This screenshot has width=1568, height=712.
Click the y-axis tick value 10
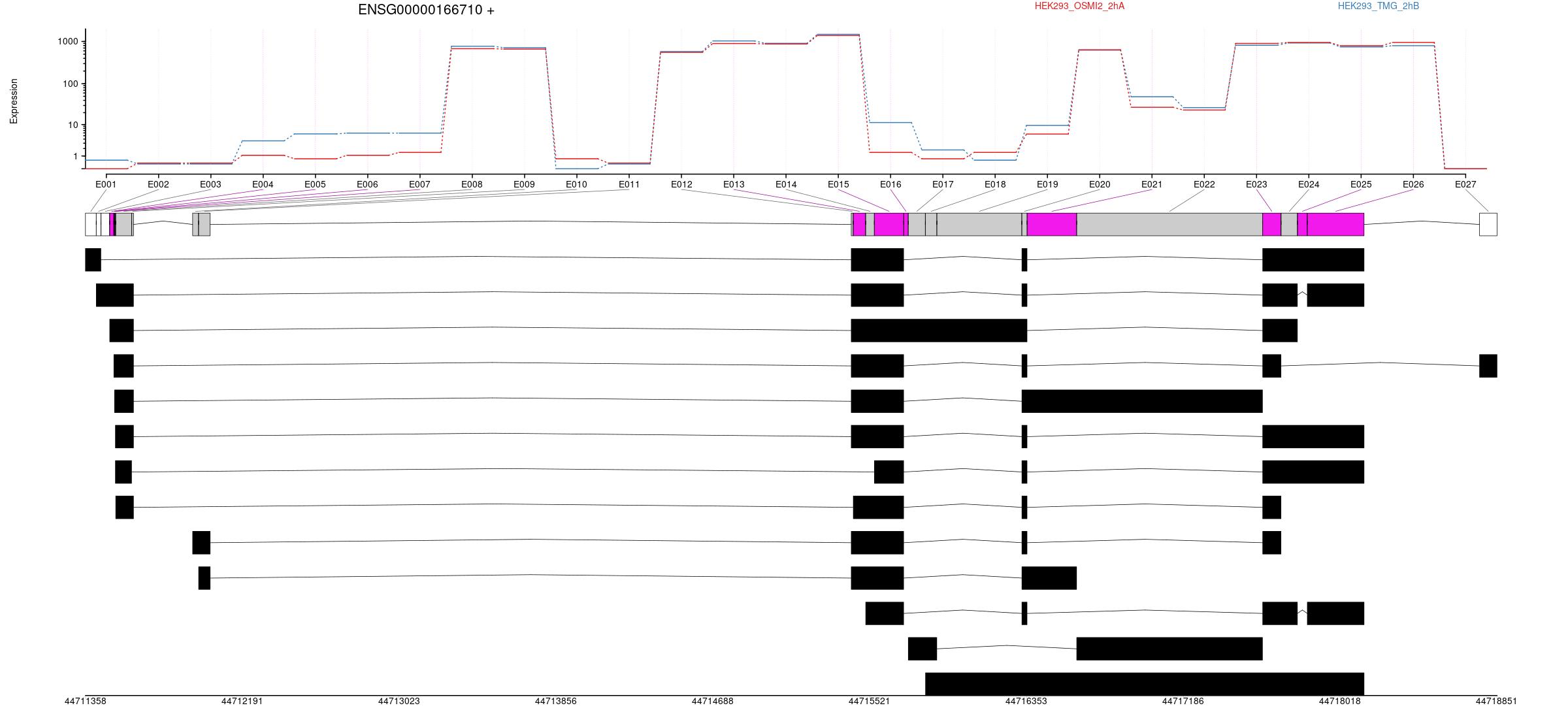click(73, 125)
